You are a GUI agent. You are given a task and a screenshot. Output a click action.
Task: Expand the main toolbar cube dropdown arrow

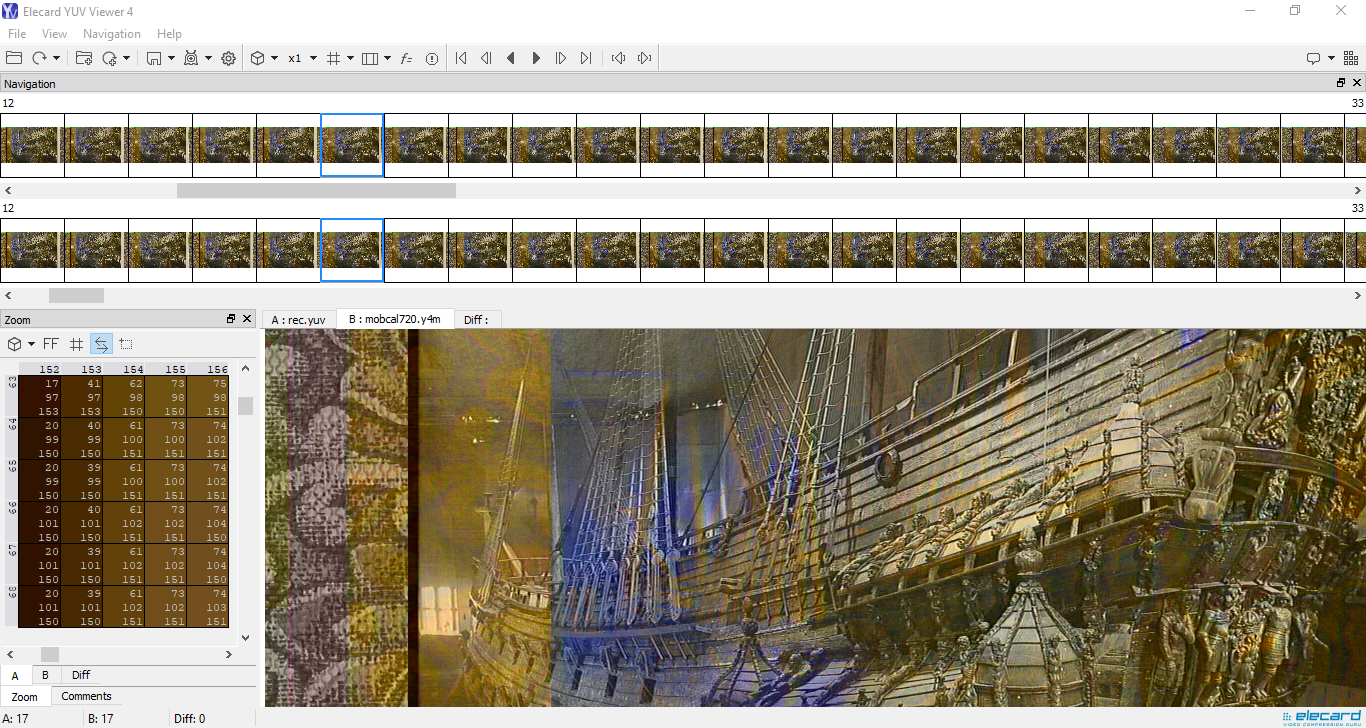[x=274, y=58]
